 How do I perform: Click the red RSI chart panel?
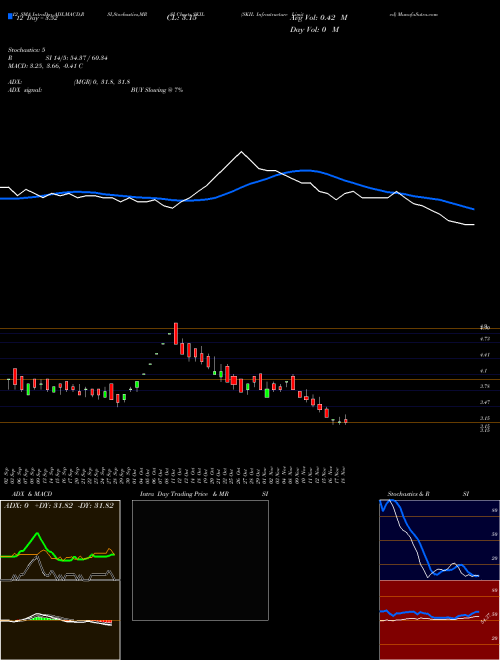pos(439,620)
